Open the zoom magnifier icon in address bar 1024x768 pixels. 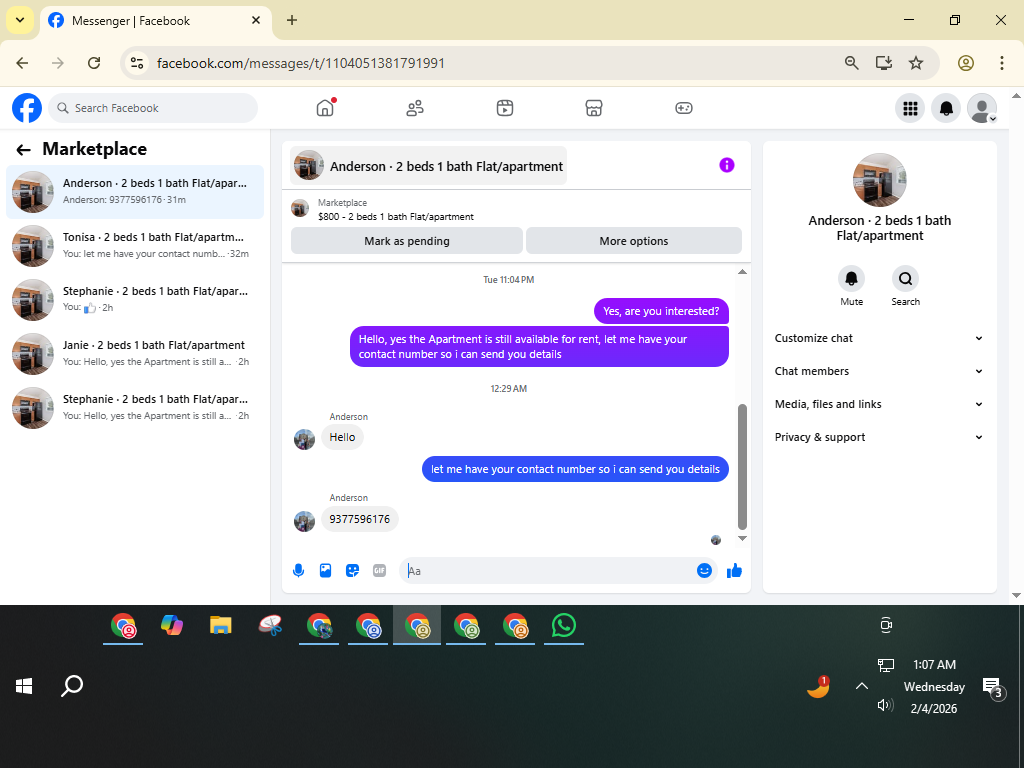(851, 63)
